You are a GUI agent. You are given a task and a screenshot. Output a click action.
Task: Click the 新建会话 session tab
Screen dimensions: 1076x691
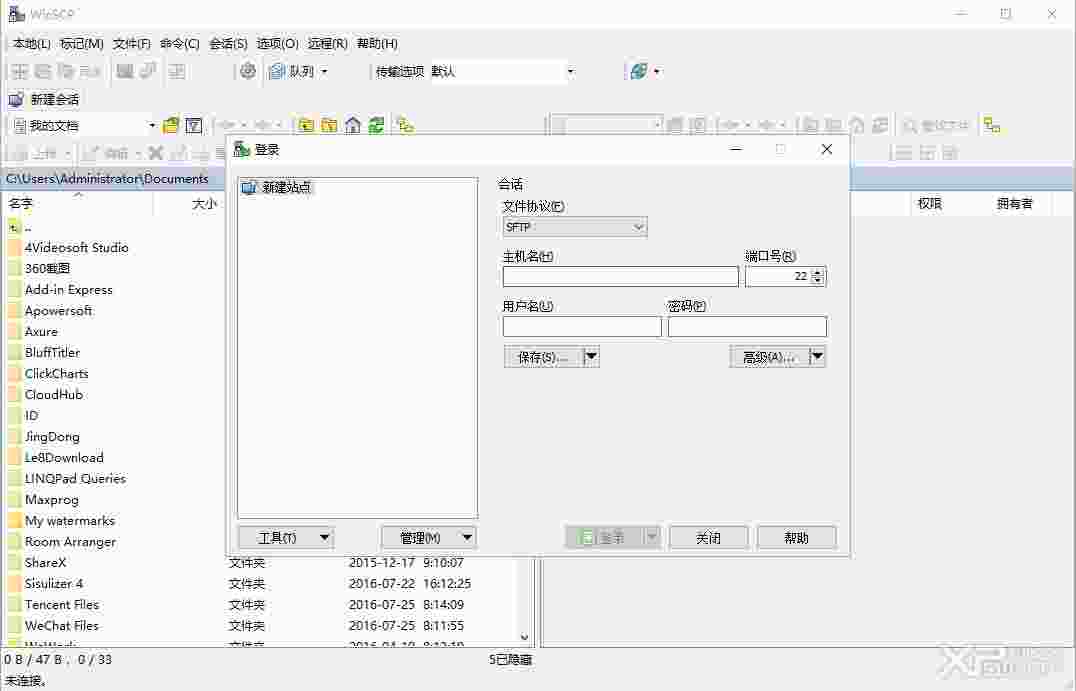tap(45, 99)
